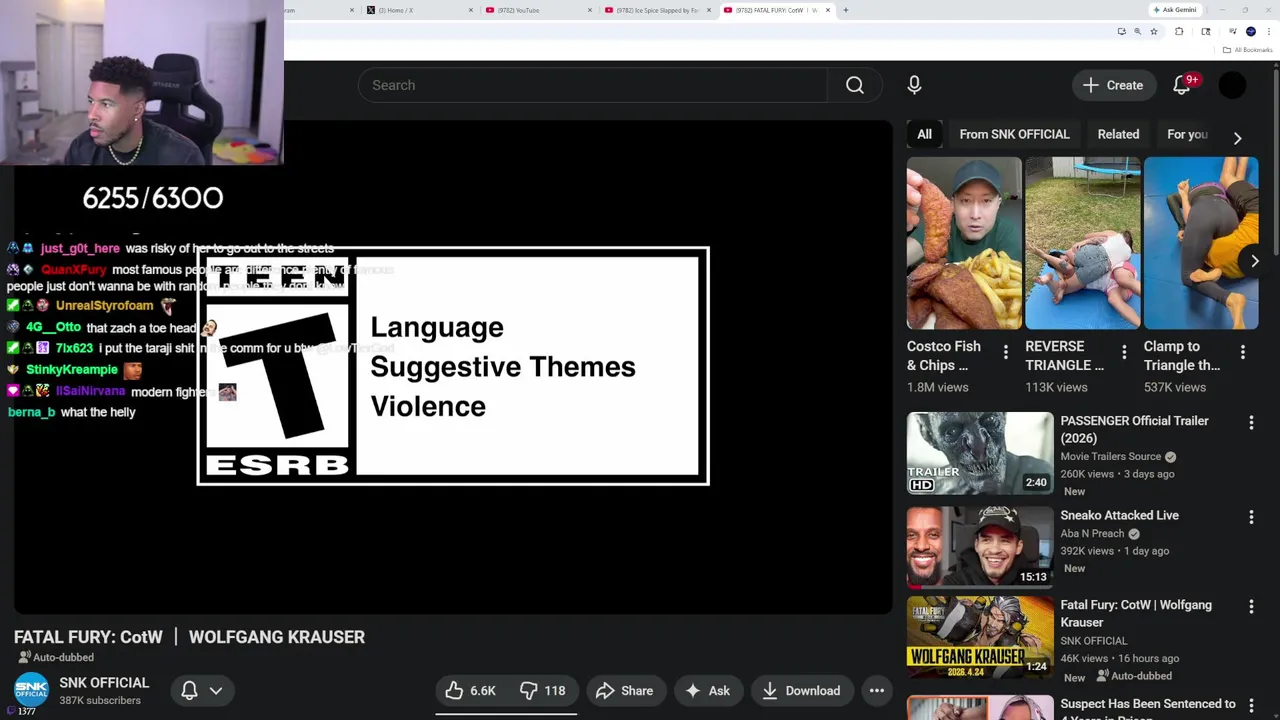Open Sneako Attacked Live title

click(x=1120, y=515)
